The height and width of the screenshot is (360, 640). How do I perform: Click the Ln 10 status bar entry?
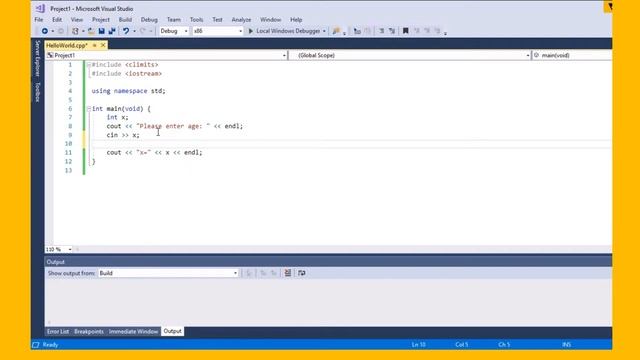pos(418,345)
